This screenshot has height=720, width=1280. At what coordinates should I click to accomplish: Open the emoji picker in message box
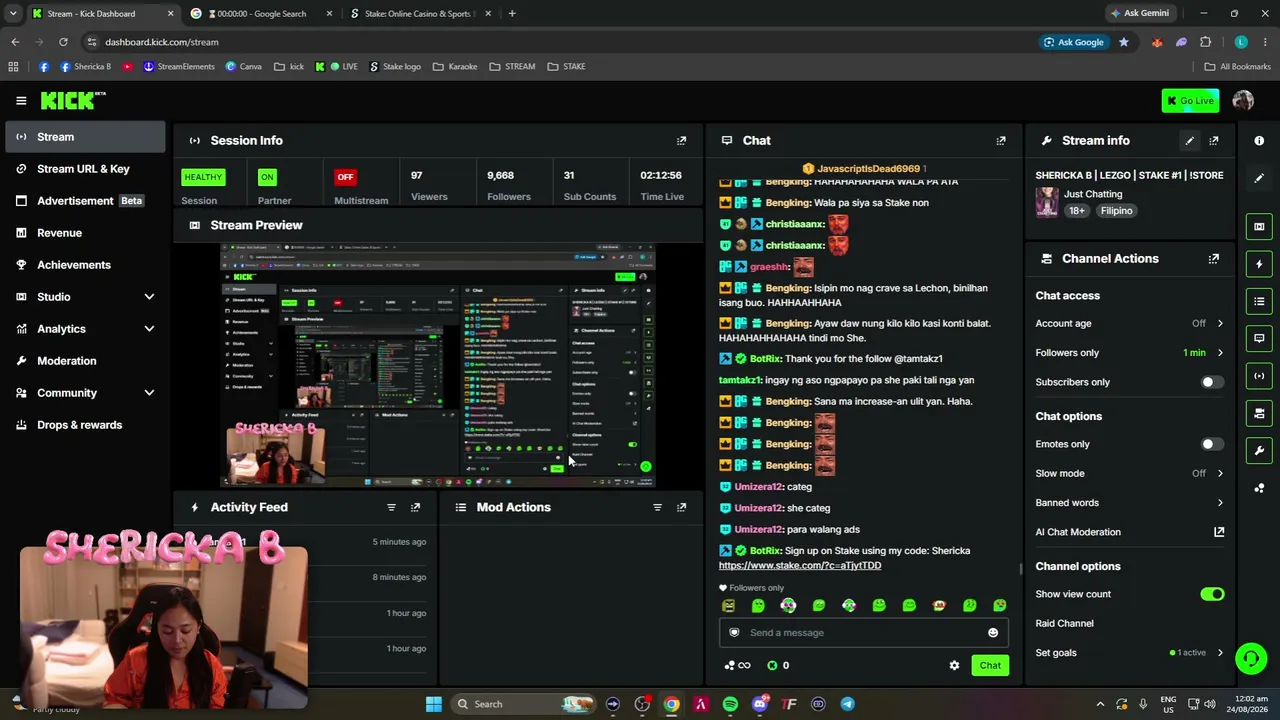pyautogui.click(x=993, y=633)
